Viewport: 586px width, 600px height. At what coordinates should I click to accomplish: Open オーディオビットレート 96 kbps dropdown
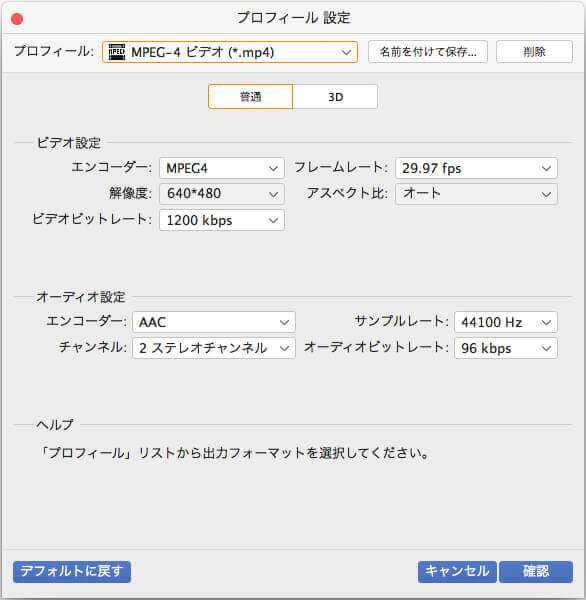506,348
